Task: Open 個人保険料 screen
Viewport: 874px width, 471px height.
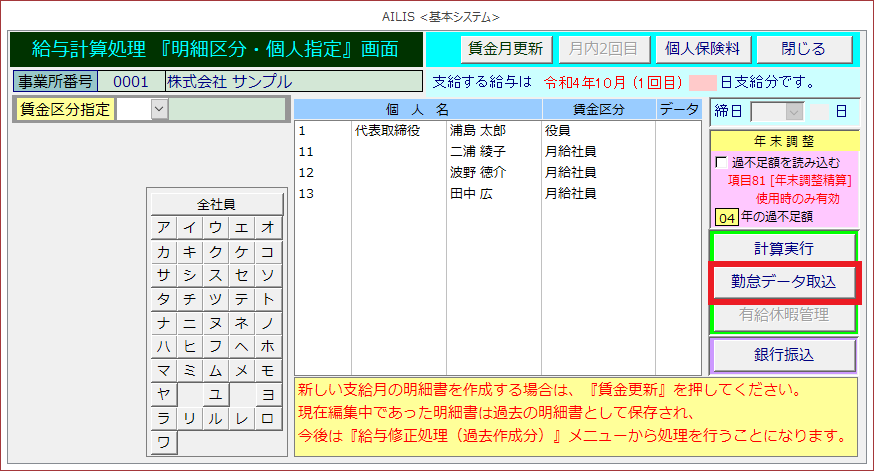Action: 702,48
